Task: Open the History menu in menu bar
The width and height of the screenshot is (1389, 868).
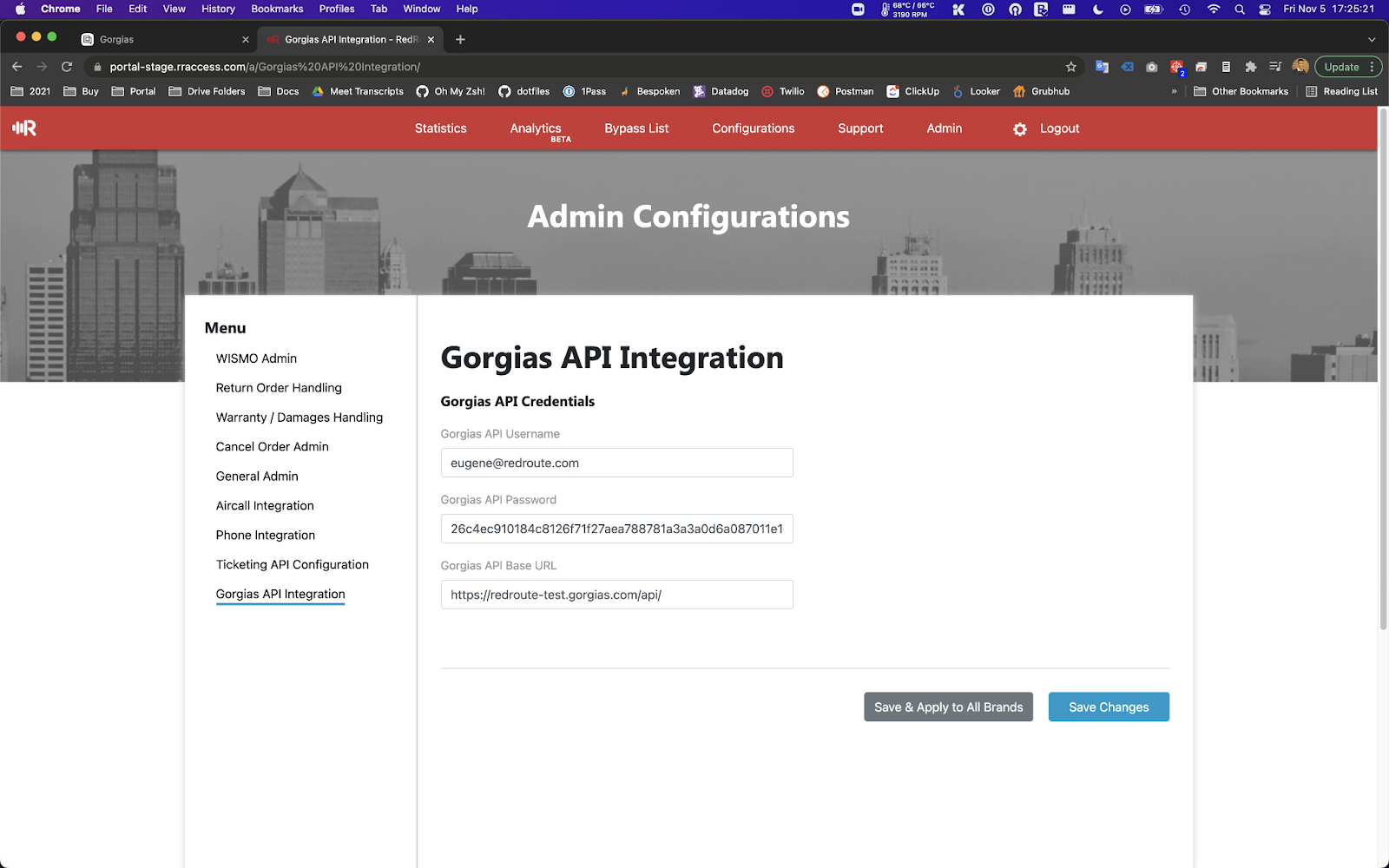Action: pos(218,9)
